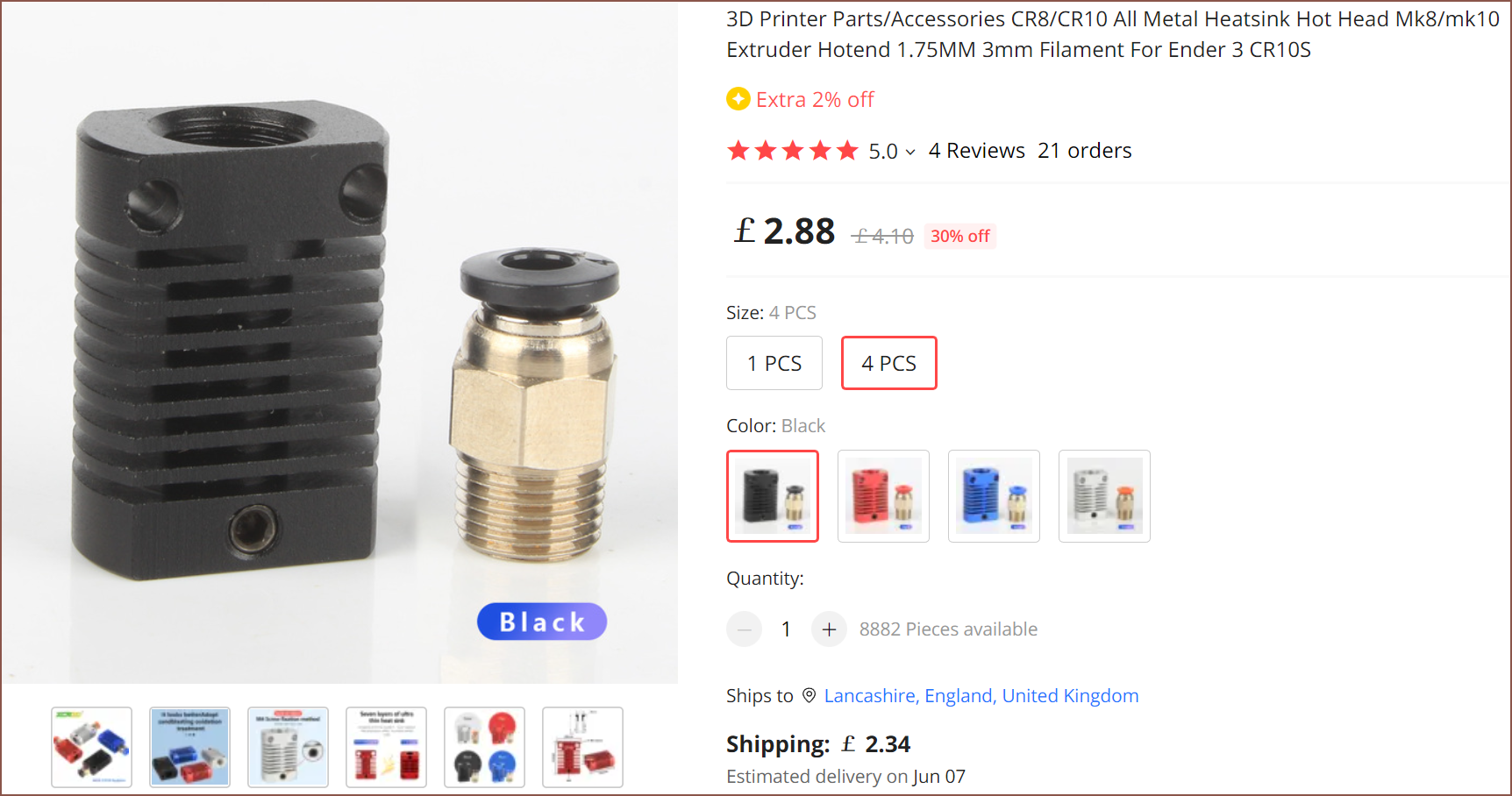The height and width of the screenshot is (796, 1512).
Task: View fourth thumbnail comparing red heatsinks
Action: coord(386,747)
